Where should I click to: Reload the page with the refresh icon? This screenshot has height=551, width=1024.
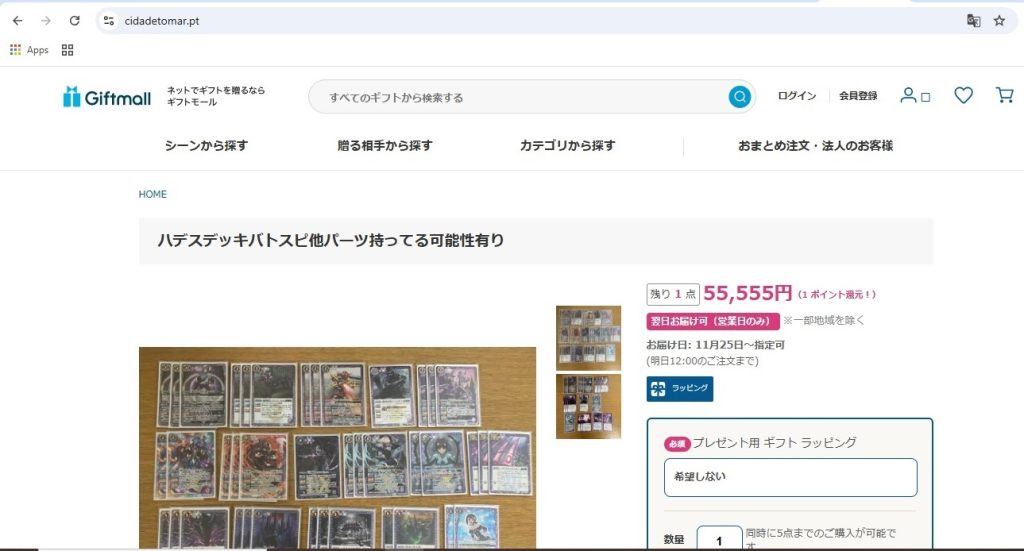coord(74,21)
